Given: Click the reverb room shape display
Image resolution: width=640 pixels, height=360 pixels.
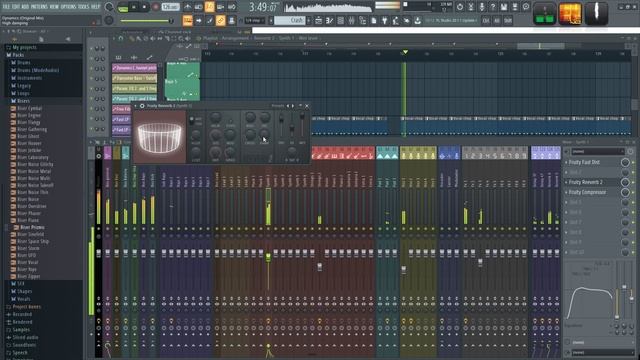Looking at the screenshot, I should pos(160,137).
